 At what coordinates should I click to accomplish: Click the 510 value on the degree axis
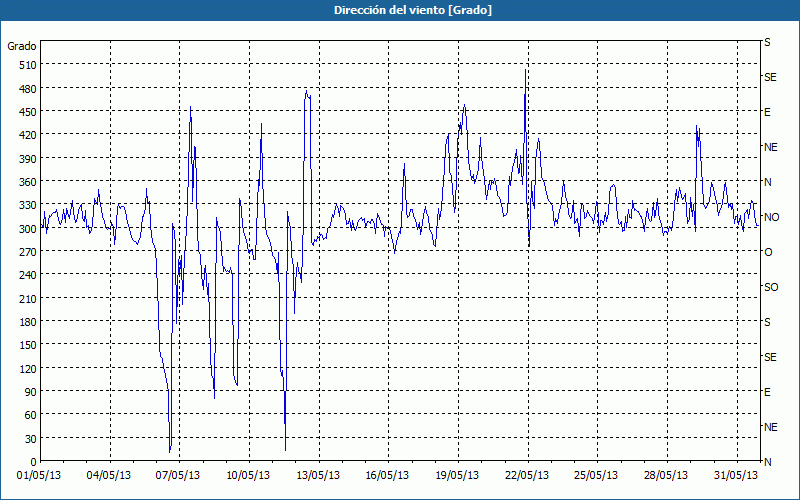coord(27,65)
